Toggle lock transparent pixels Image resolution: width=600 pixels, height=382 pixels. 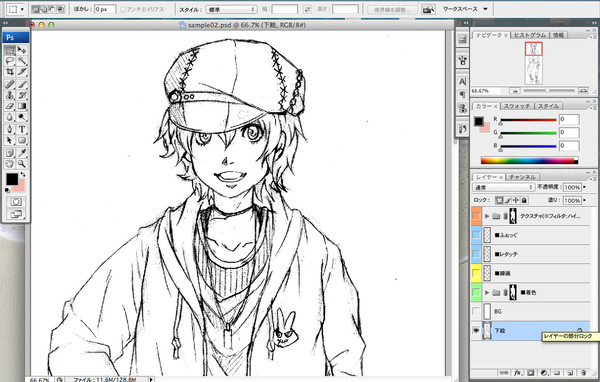tap(499, 200)
